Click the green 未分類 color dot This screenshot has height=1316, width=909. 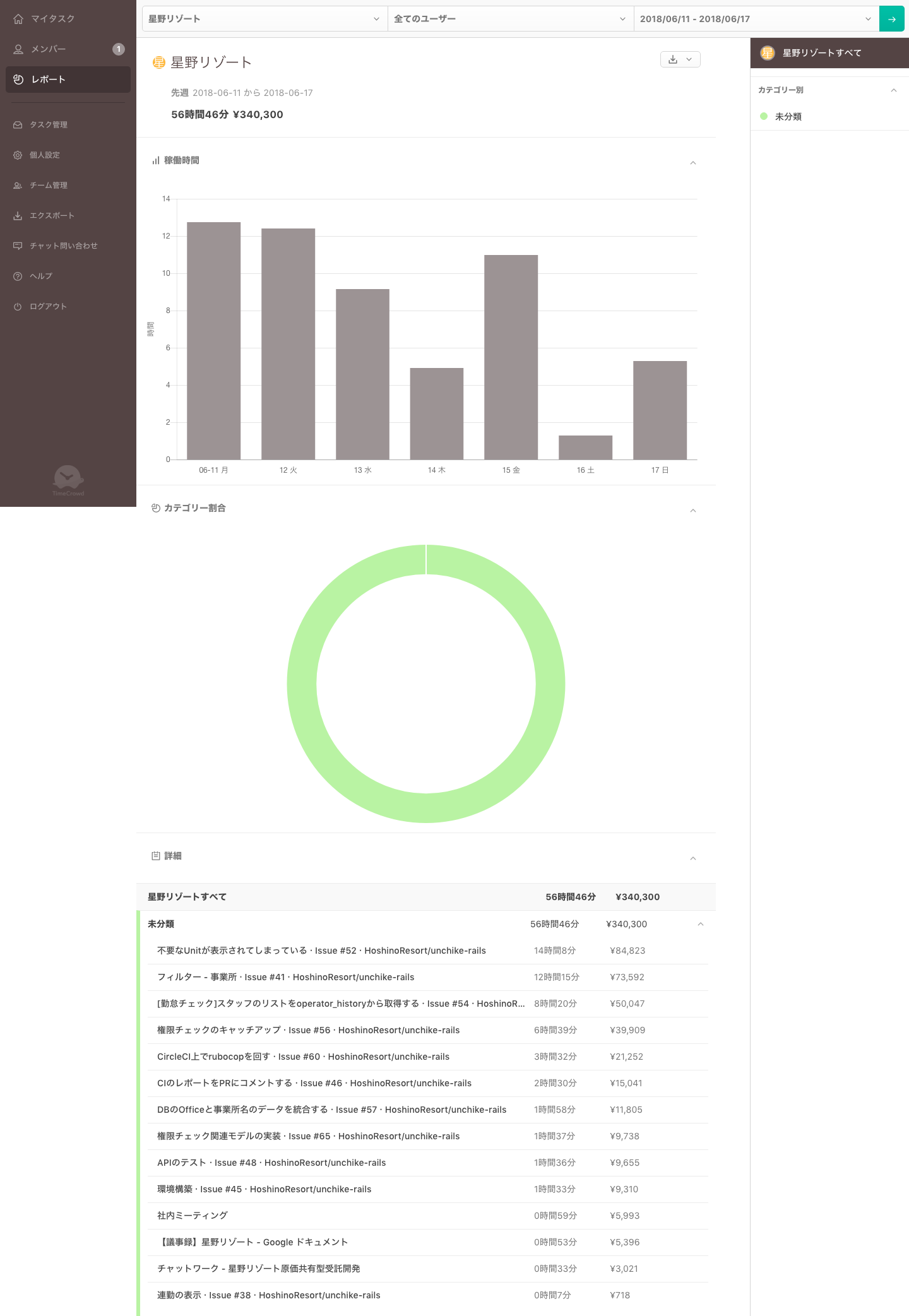point(764,116)
